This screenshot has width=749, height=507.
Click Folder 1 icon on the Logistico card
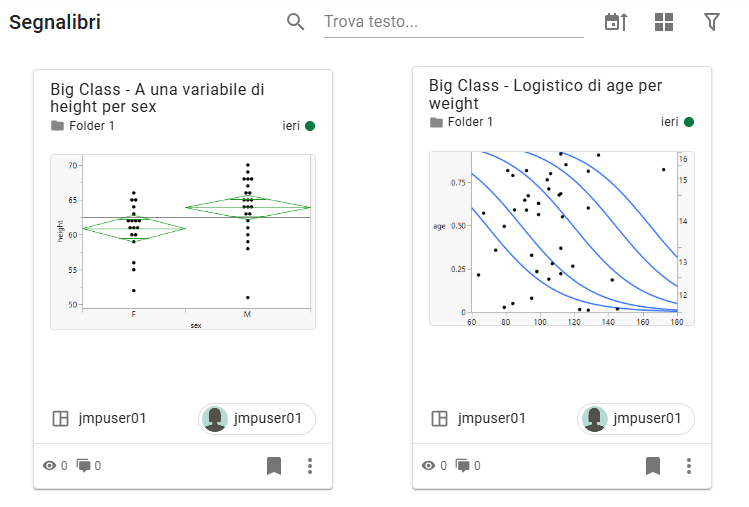(436, 122)
